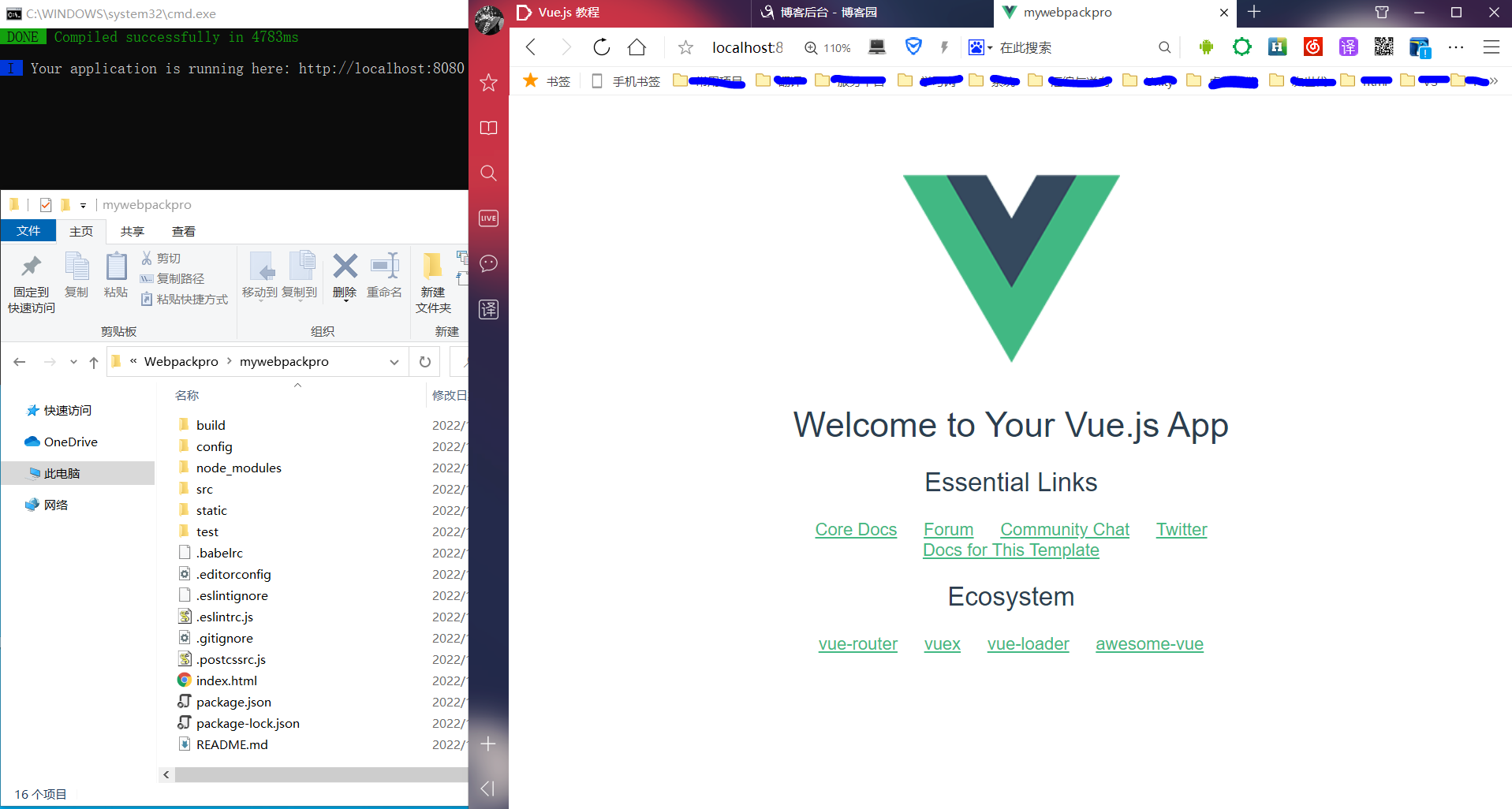Open Docs for This Template link
Viewport: 1512px width, 809px height.
(1011, 550)
